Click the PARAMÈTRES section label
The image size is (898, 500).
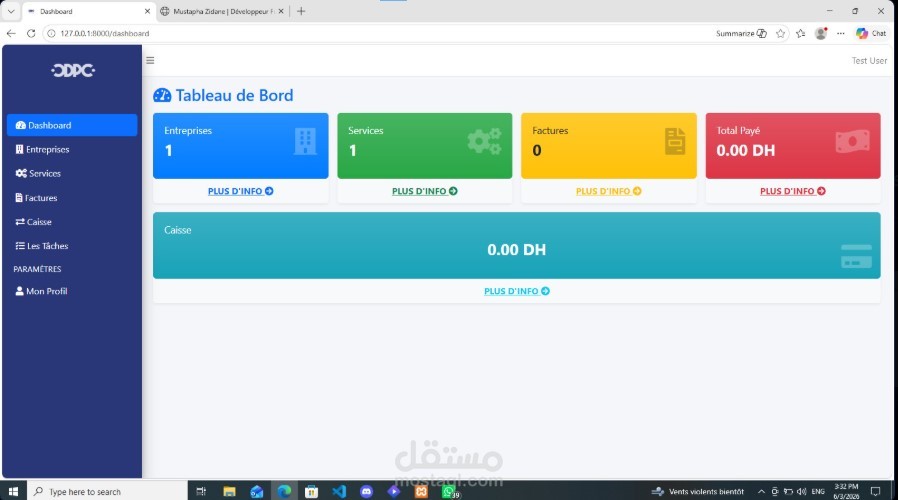[x=37, y=269]
